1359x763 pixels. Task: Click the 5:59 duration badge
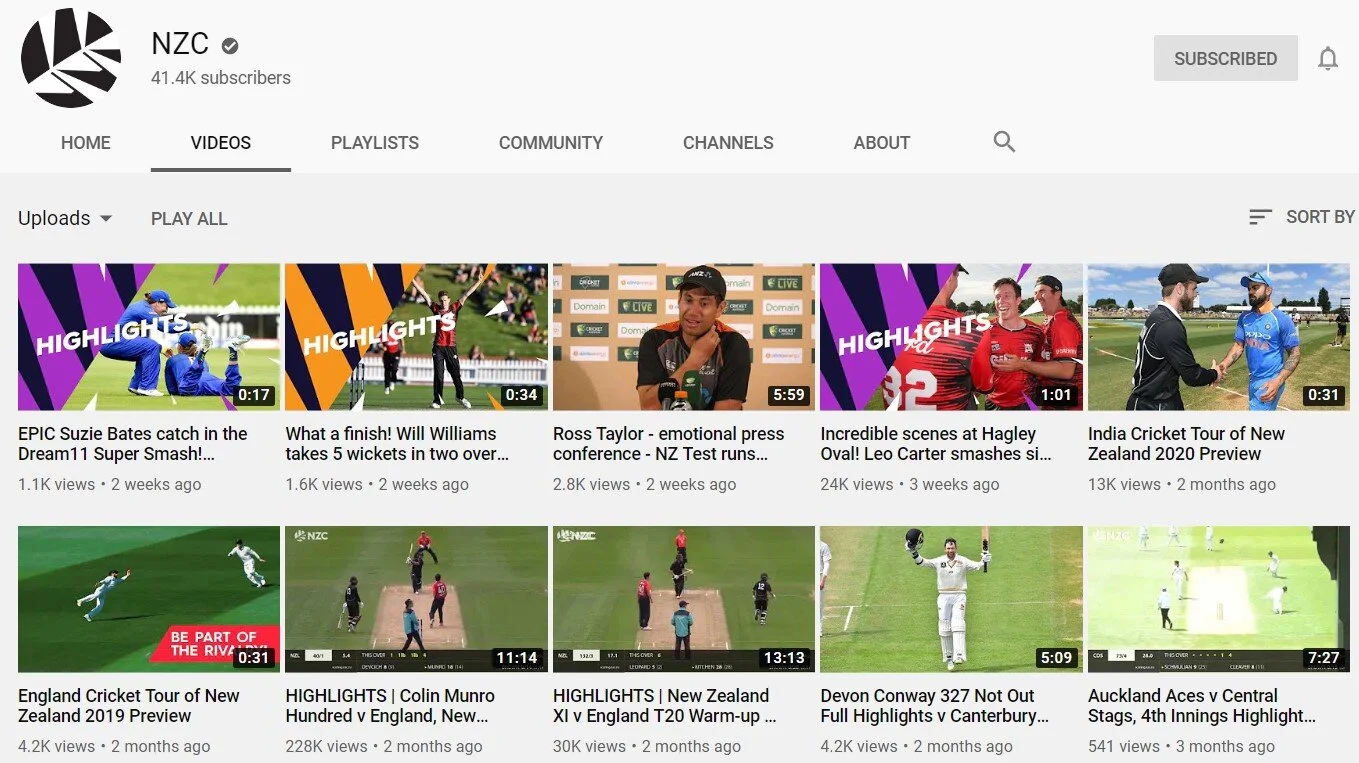[789, 395]
